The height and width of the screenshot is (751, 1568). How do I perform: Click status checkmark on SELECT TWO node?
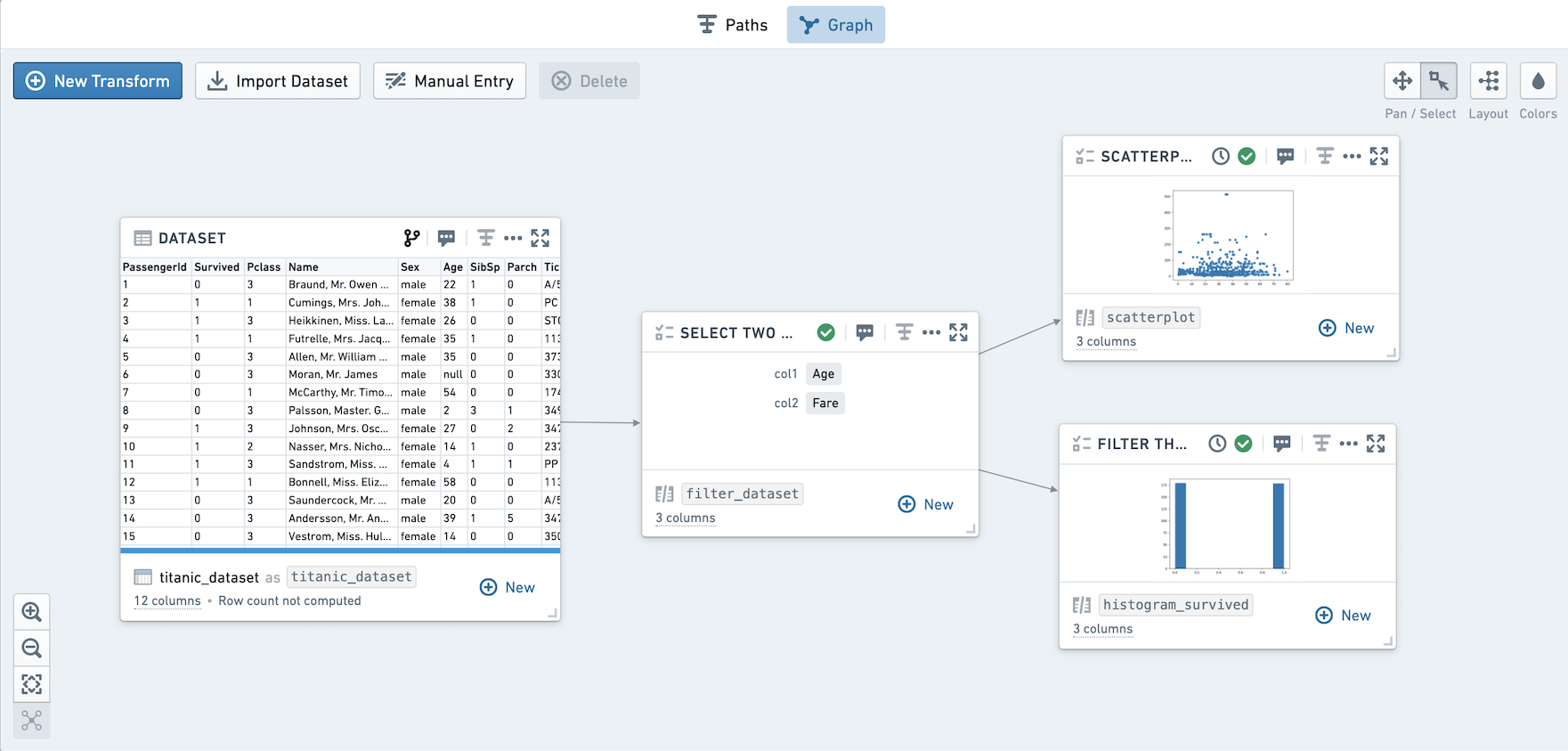click(826, 332)
